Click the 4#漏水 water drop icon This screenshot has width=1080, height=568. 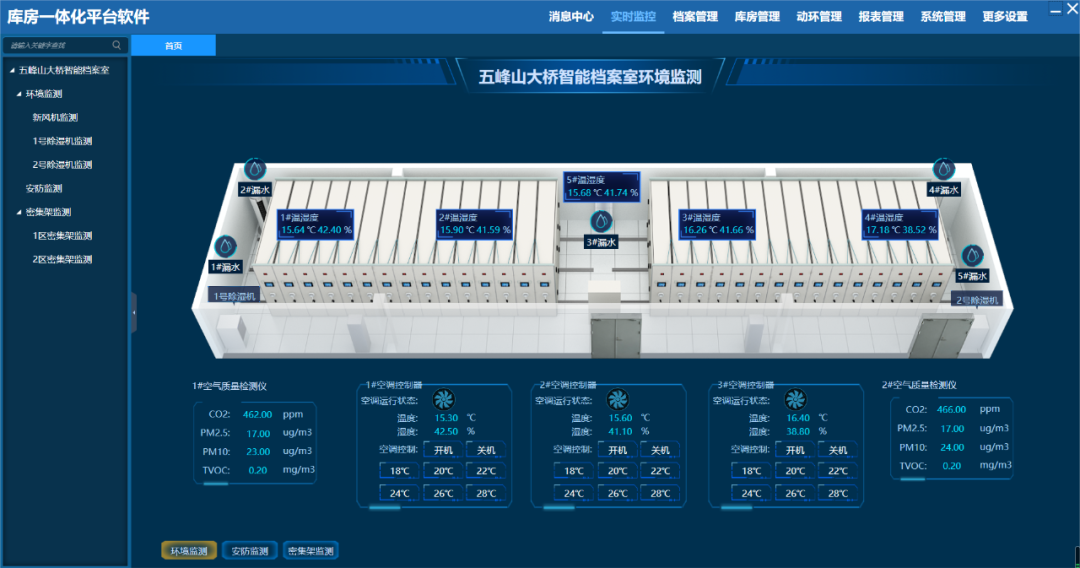pyautogui.click(x=943, y=169)
